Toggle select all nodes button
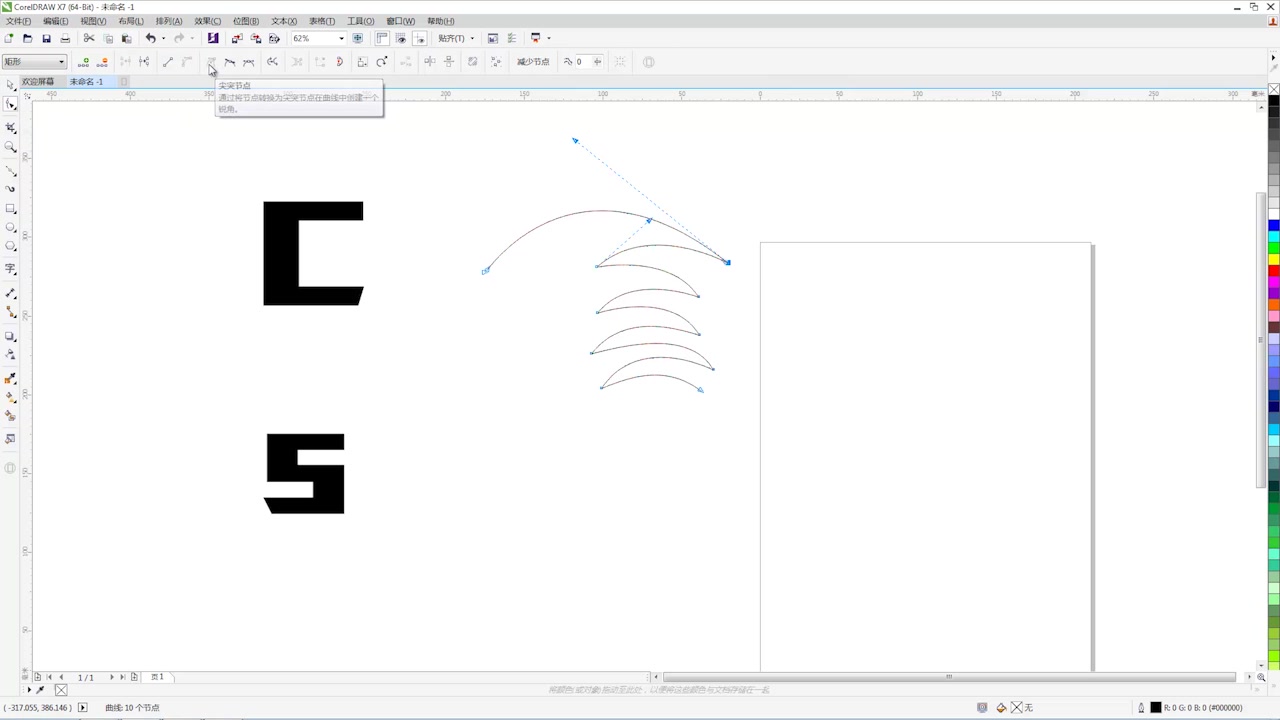 coord(496,62)
